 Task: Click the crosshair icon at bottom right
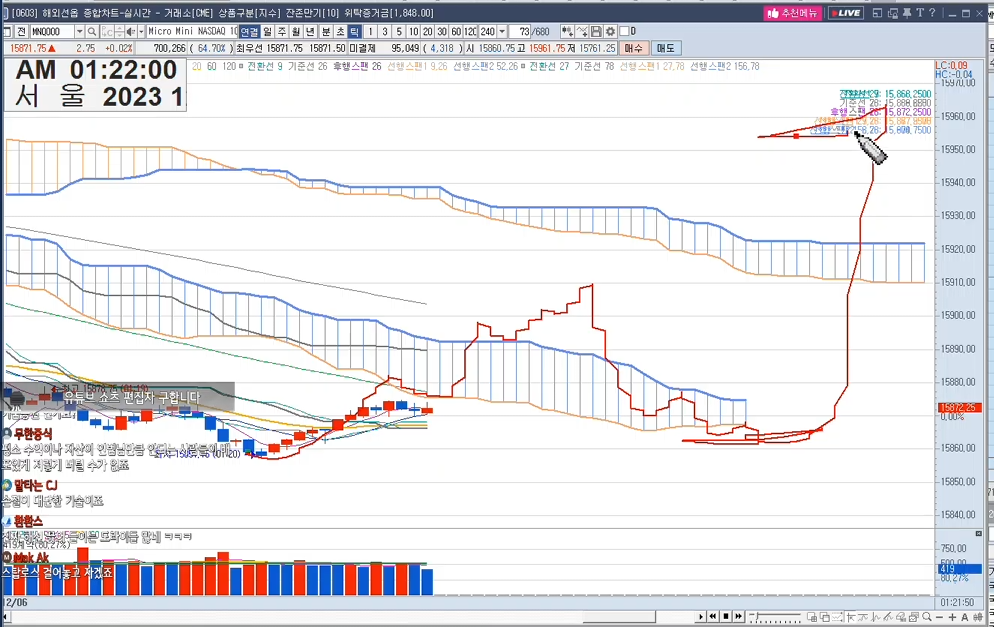click(x=978, y=616)
